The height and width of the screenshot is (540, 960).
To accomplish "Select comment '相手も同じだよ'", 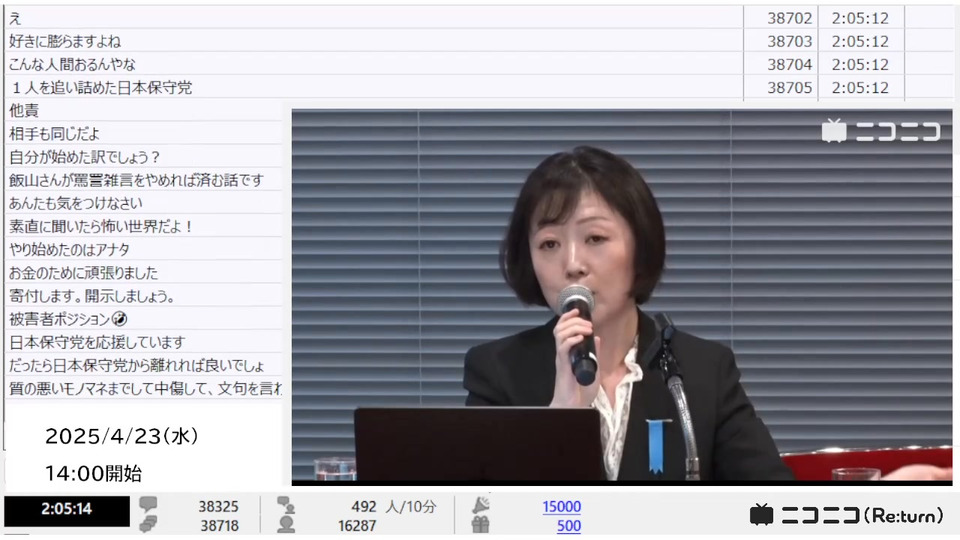I will [144, 133].
